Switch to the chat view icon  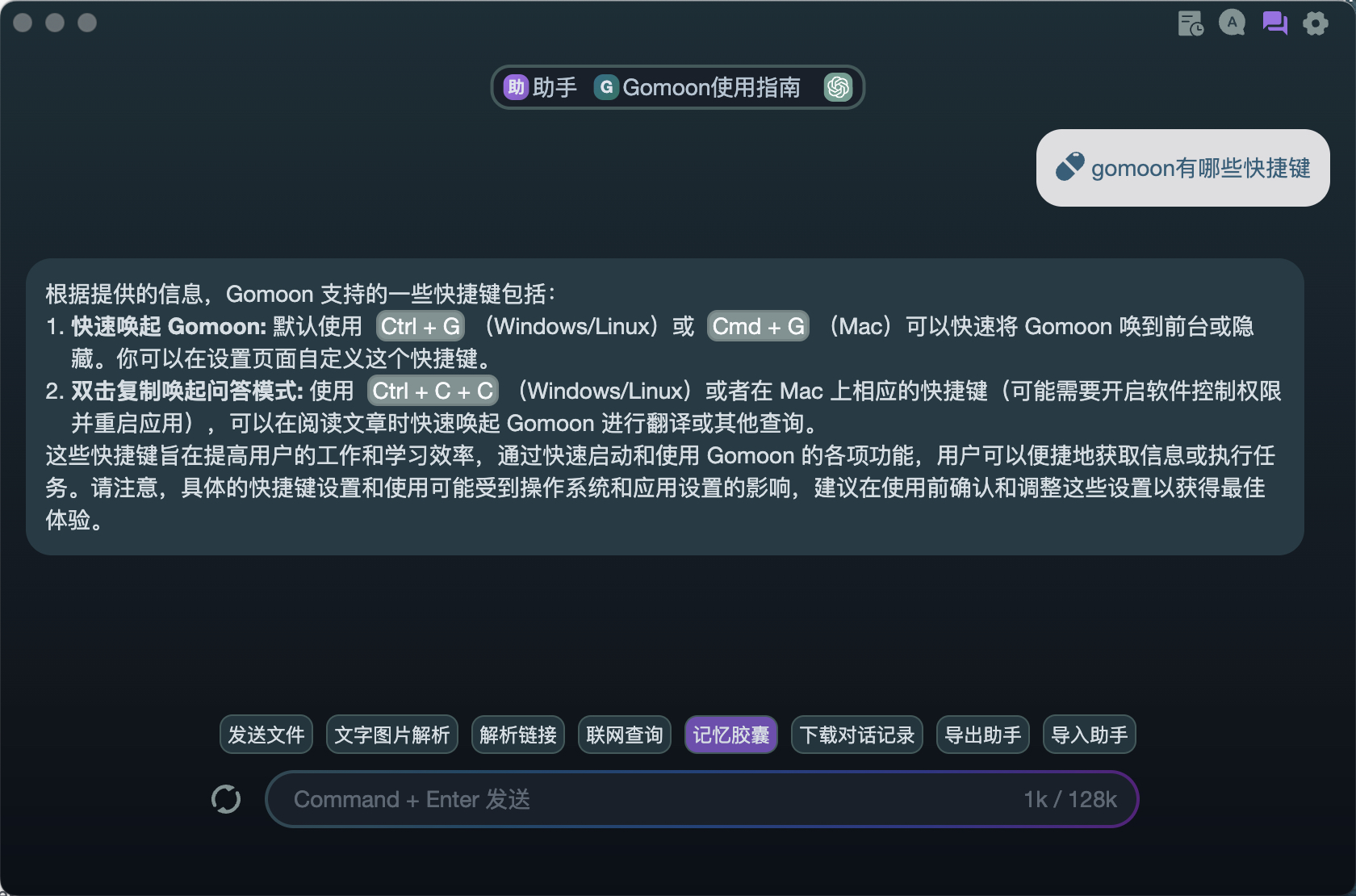point(1274,23)
